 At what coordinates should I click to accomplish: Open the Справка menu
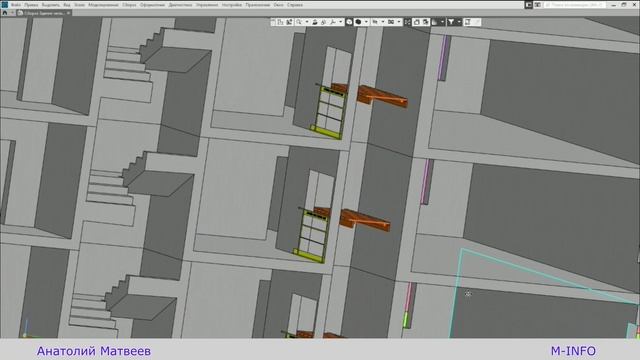[x=295, y=5]
